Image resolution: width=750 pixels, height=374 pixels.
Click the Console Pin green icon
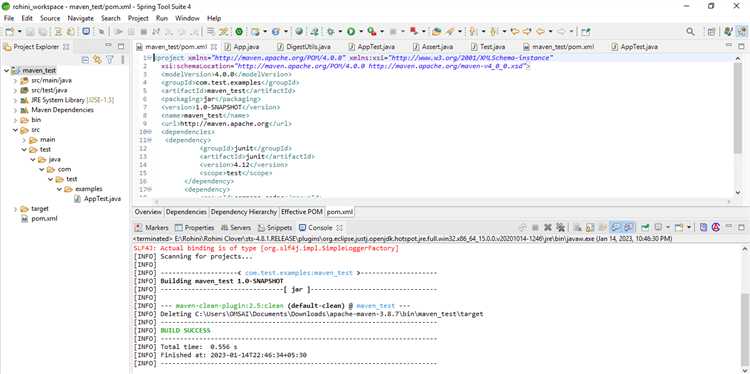pos(646,228)
